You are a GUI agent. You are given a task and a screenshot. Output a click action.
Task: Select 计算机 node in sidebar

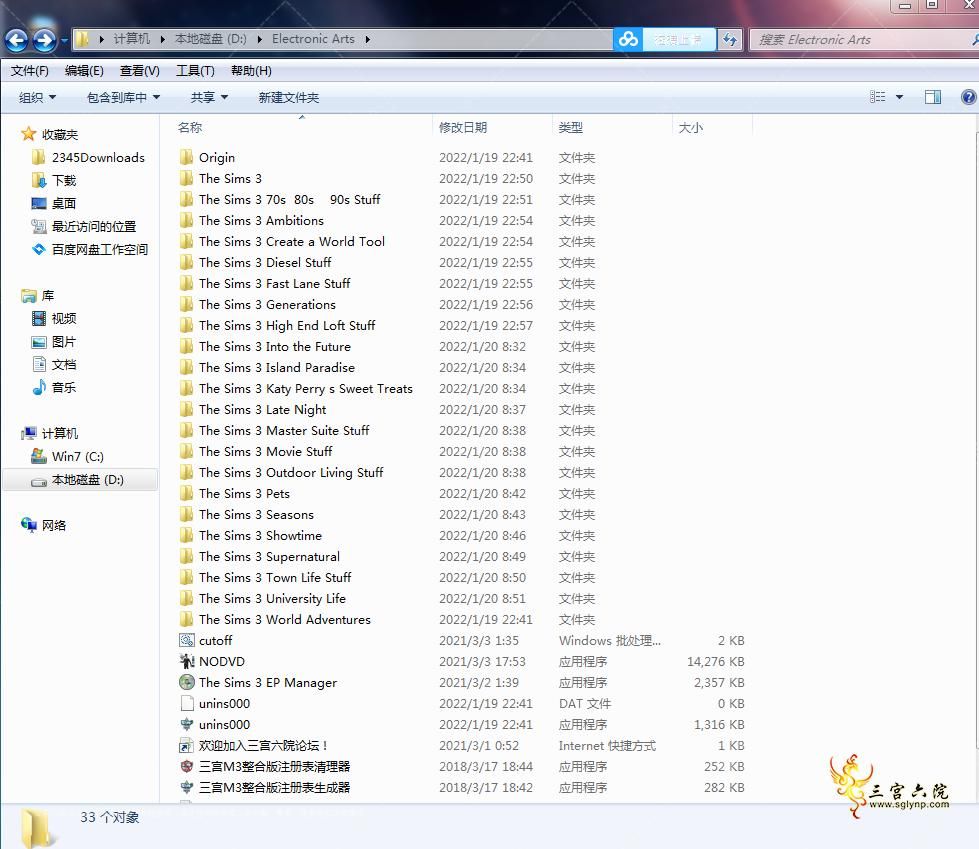[59, 433]
